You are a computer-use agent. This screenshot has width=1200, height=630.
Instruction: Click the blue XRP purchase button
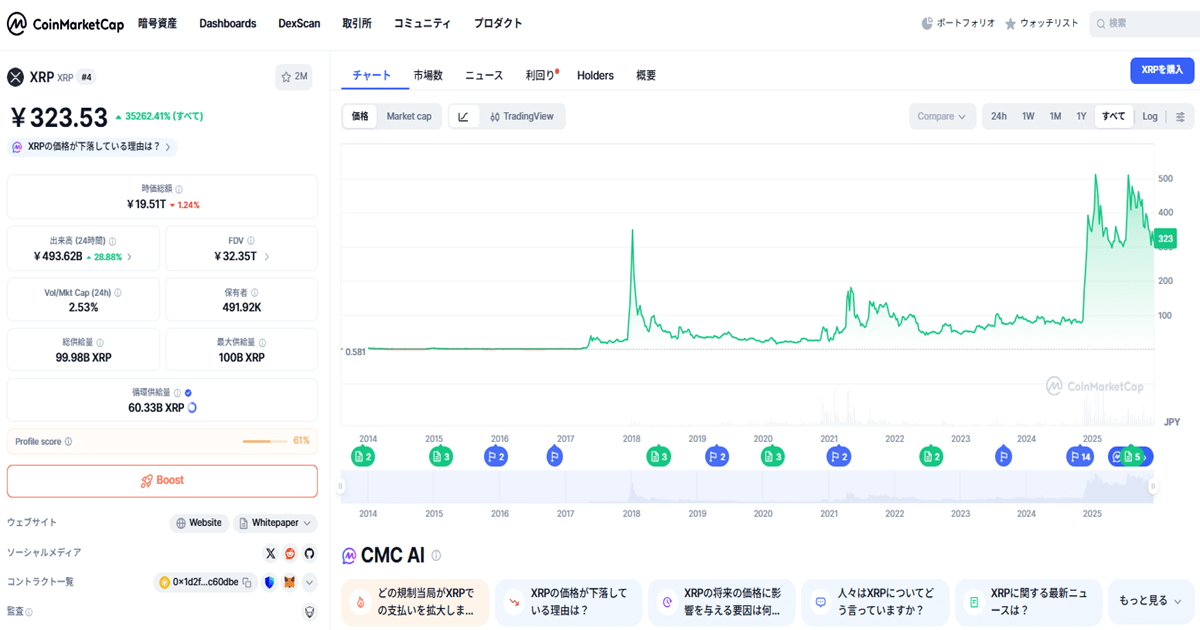point(1161,70)
